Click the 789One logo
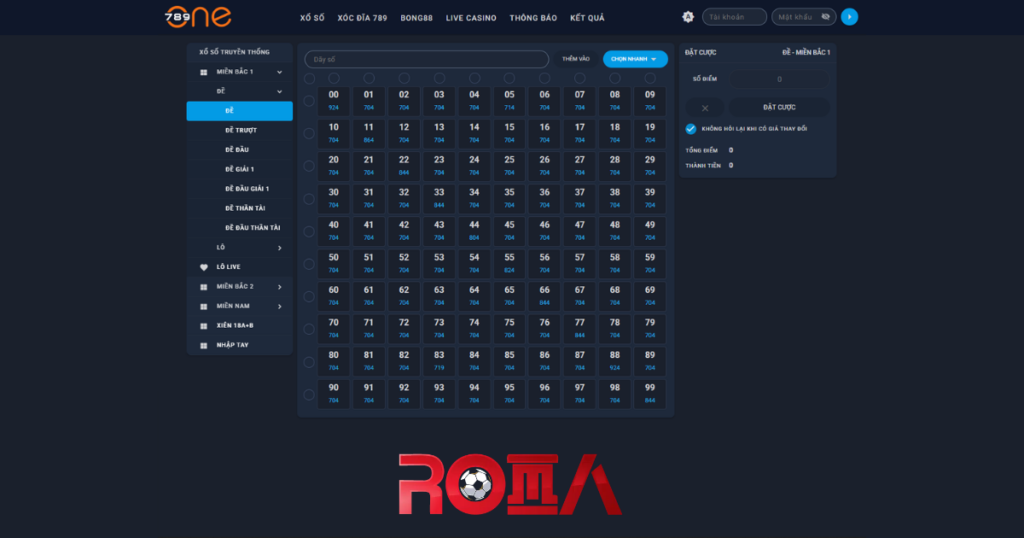 click(x=198, y=17)
